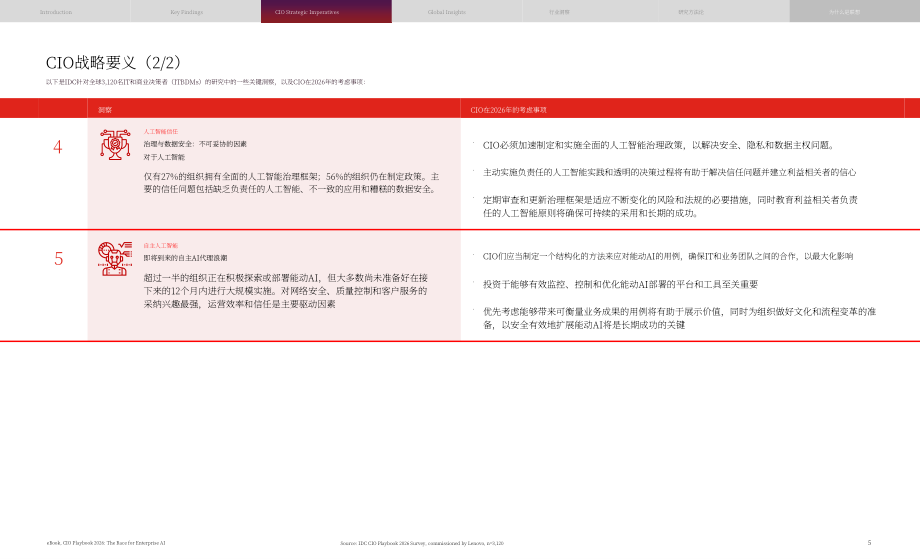Select the CIO Strategic Imperatives tab

click(326, 11)
